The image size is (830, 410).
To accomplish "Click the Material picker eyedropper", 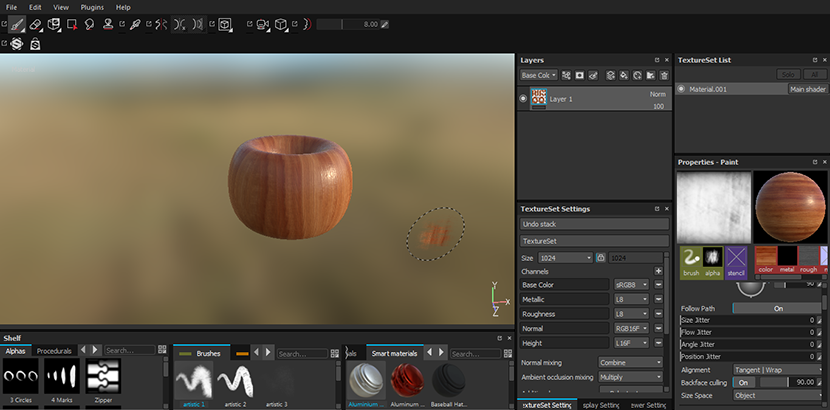I will click(134, 24).
